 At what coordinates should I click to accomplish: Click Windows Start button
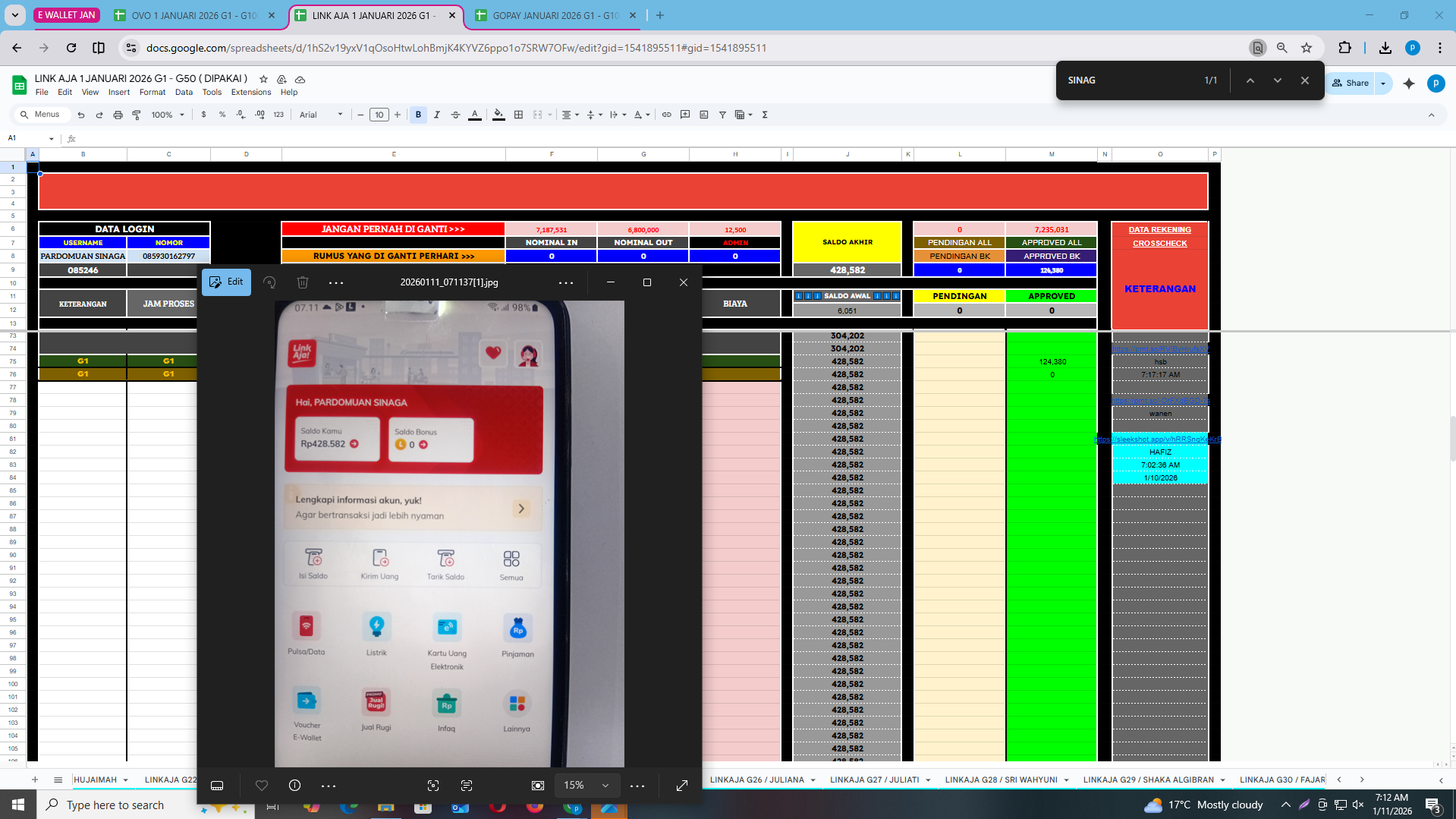pyautogui.click(x=18, y=805)
